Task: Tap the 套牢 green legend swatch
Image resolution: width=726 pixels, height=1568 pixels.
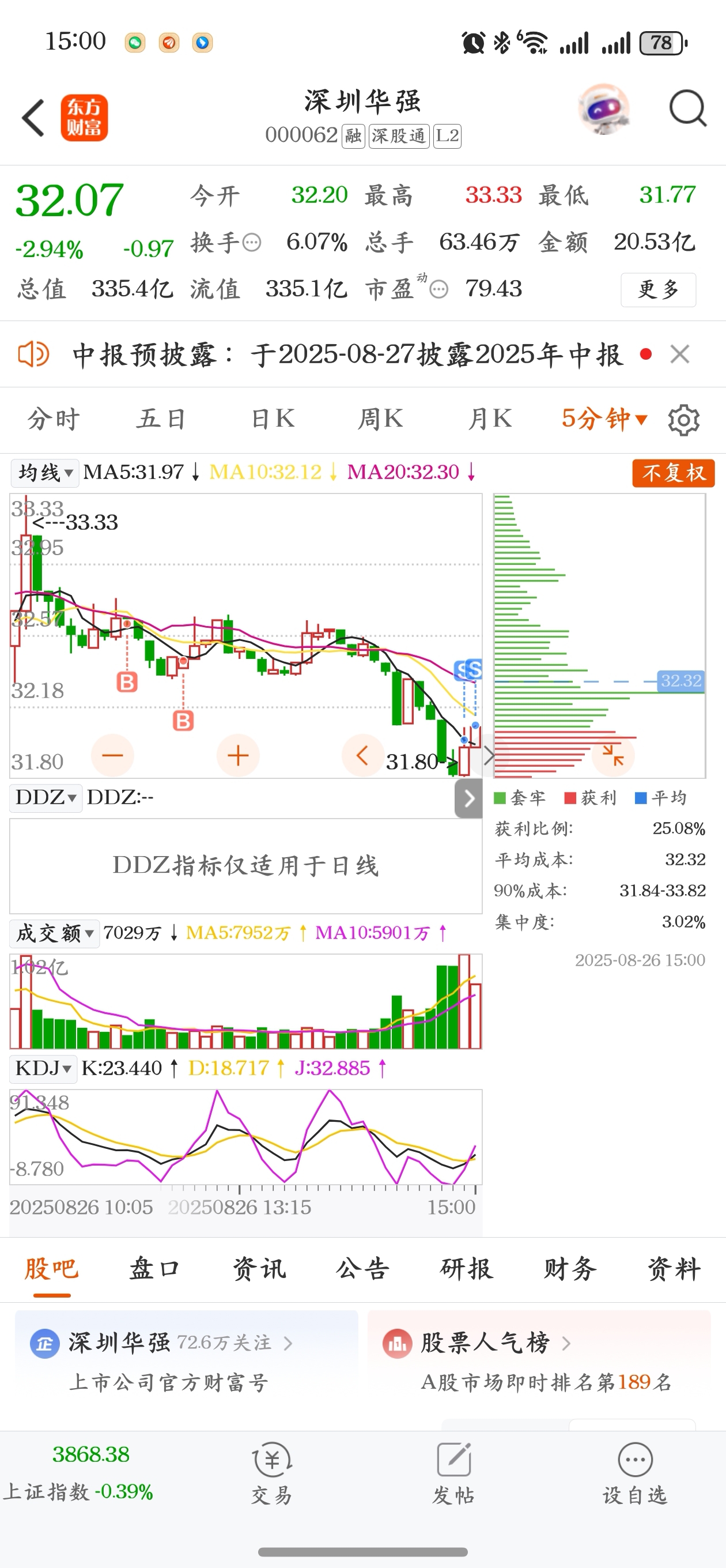Action: pos(500,798)
